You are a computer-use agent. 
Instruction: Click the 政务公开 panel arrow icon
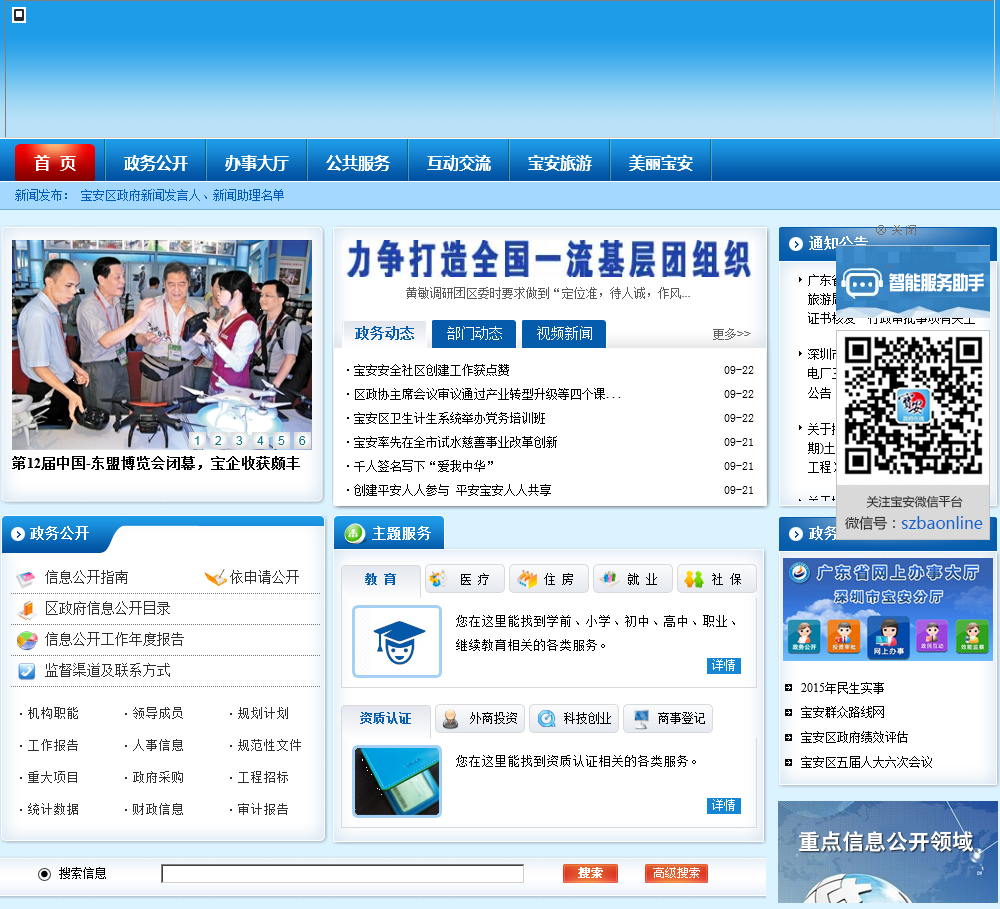(18, 534)
